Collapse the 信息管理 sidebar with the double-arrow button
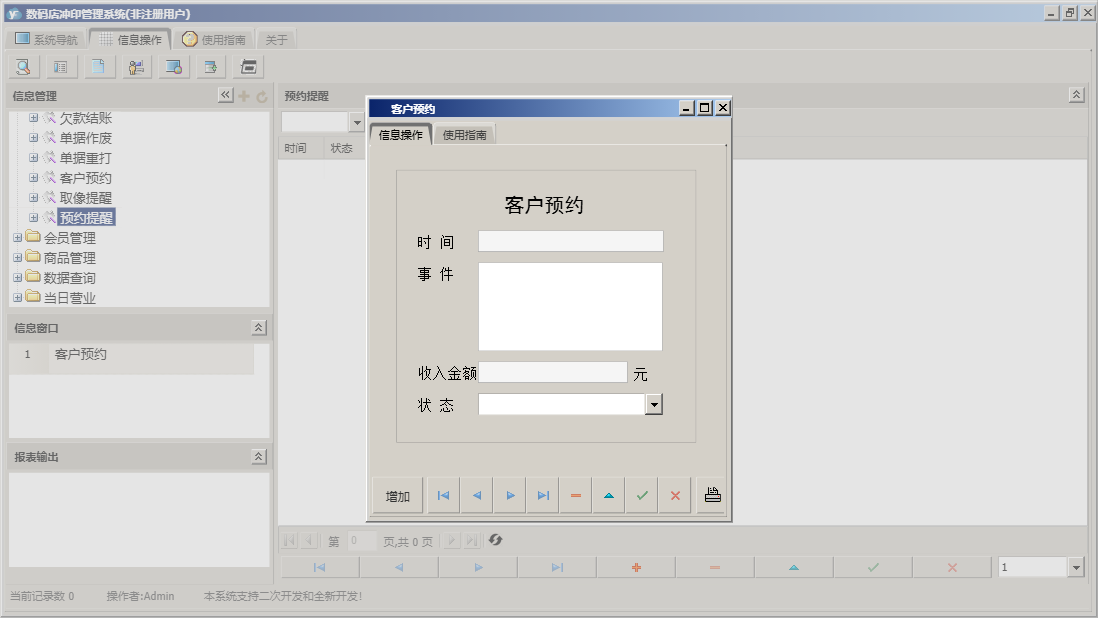1098x618 pixels. (x=226, y=95)
